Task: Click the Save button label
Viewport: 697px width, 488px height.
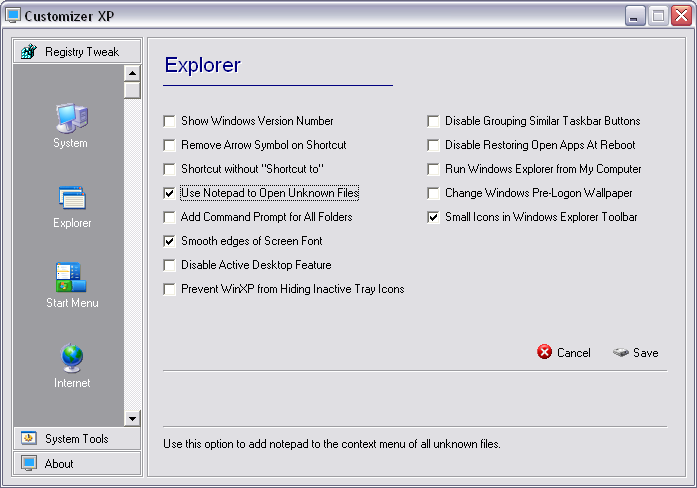Action: coord(645,352)
